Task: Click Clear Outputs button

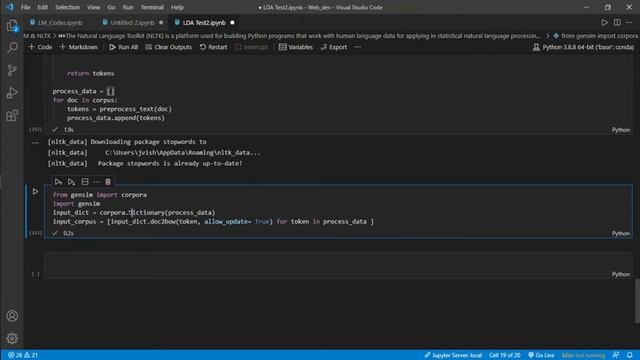Action: coord(169,47)
